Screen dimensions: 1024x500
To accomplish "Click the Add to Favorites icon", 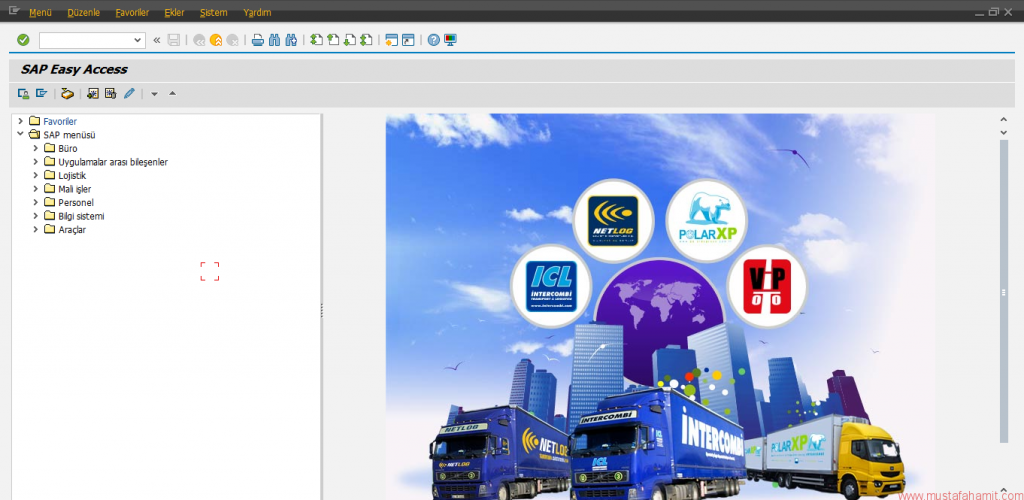I will point(93,94).
